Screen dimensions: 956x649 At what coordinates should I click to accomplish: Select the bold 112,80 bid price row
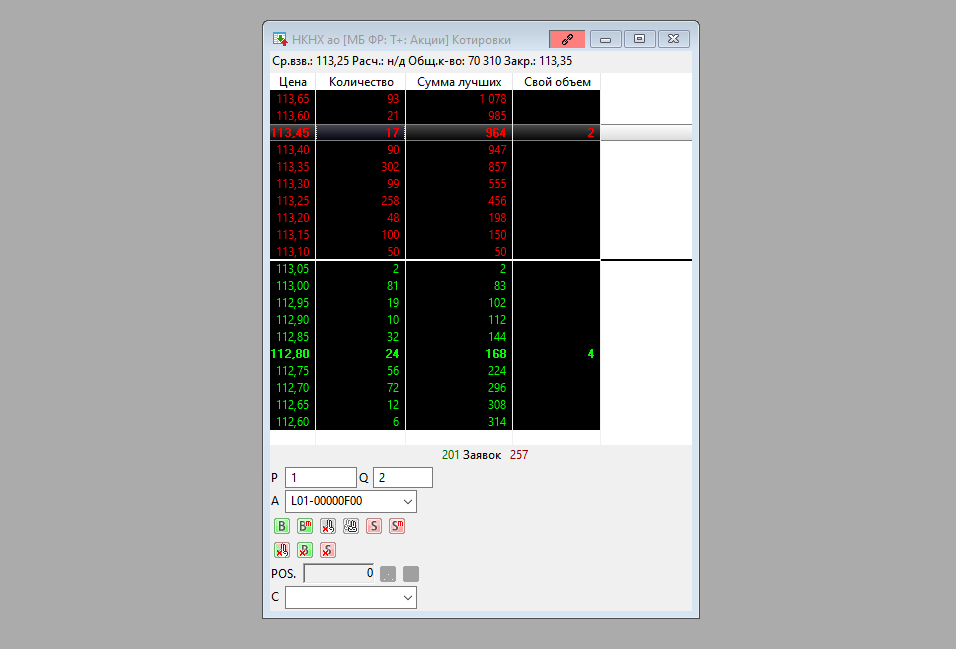coord(292,354)
